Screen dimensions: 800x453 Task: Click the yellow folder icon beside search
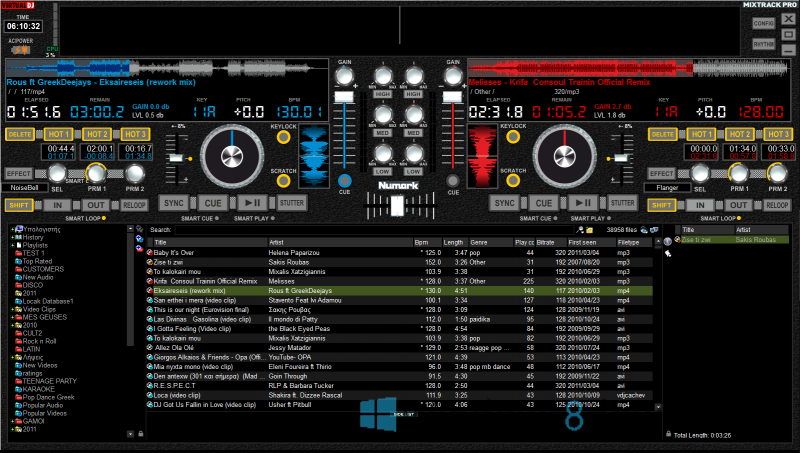[589, 230]
